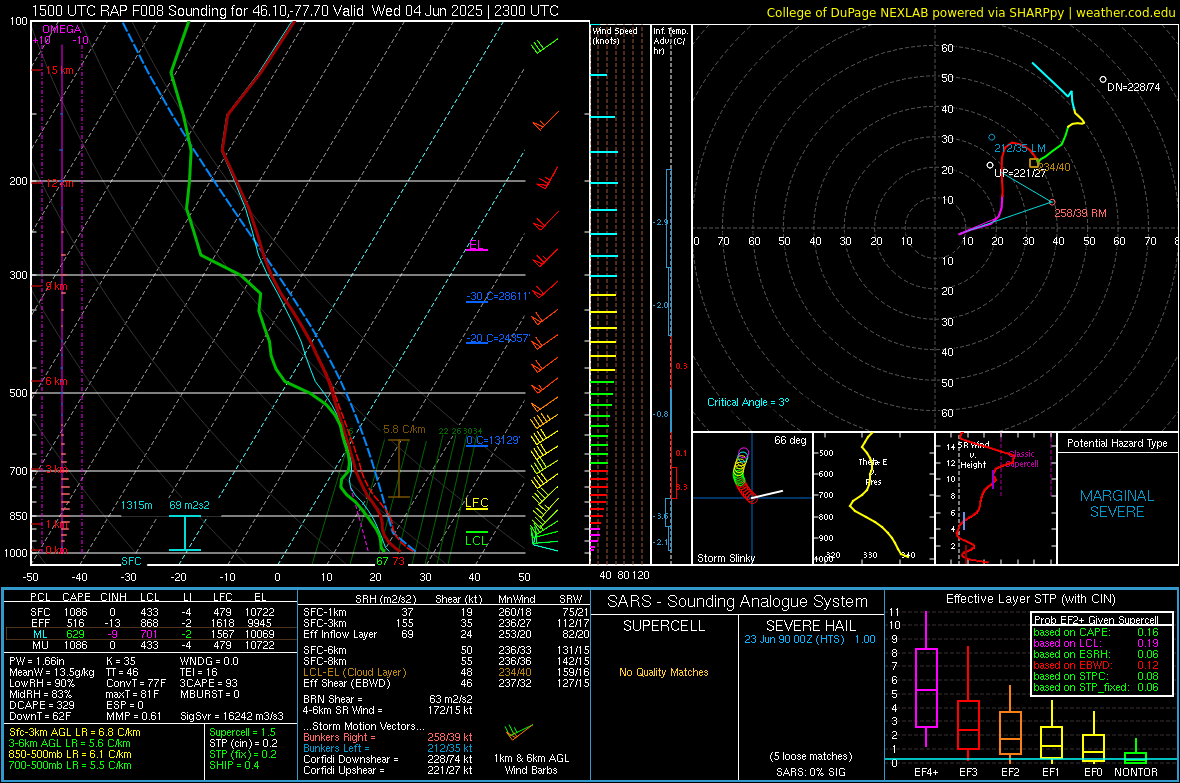Click the -30 C=28611' level label
The width and height of the screenshot is (1180, 783).
(x=498, y=296)
